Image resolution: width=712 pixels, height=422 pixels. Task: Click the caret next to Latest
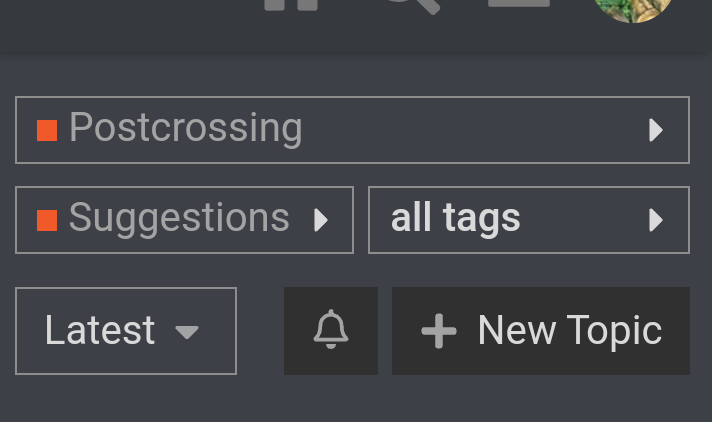[187, 333]
